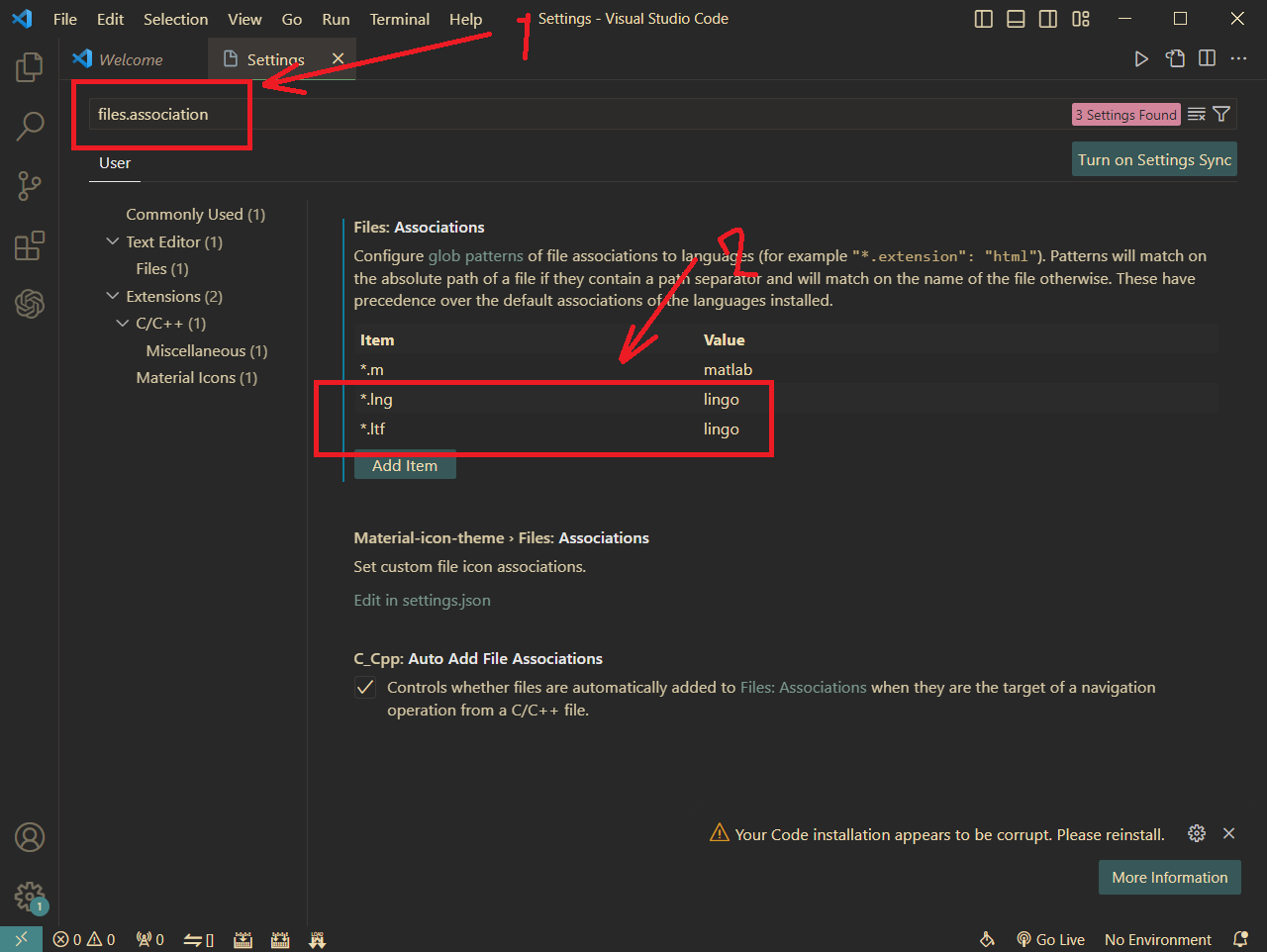1267x952 pixels.
Task: Open the Accounts menu icon
Action: pyautogui.click(x=30, y=837)
